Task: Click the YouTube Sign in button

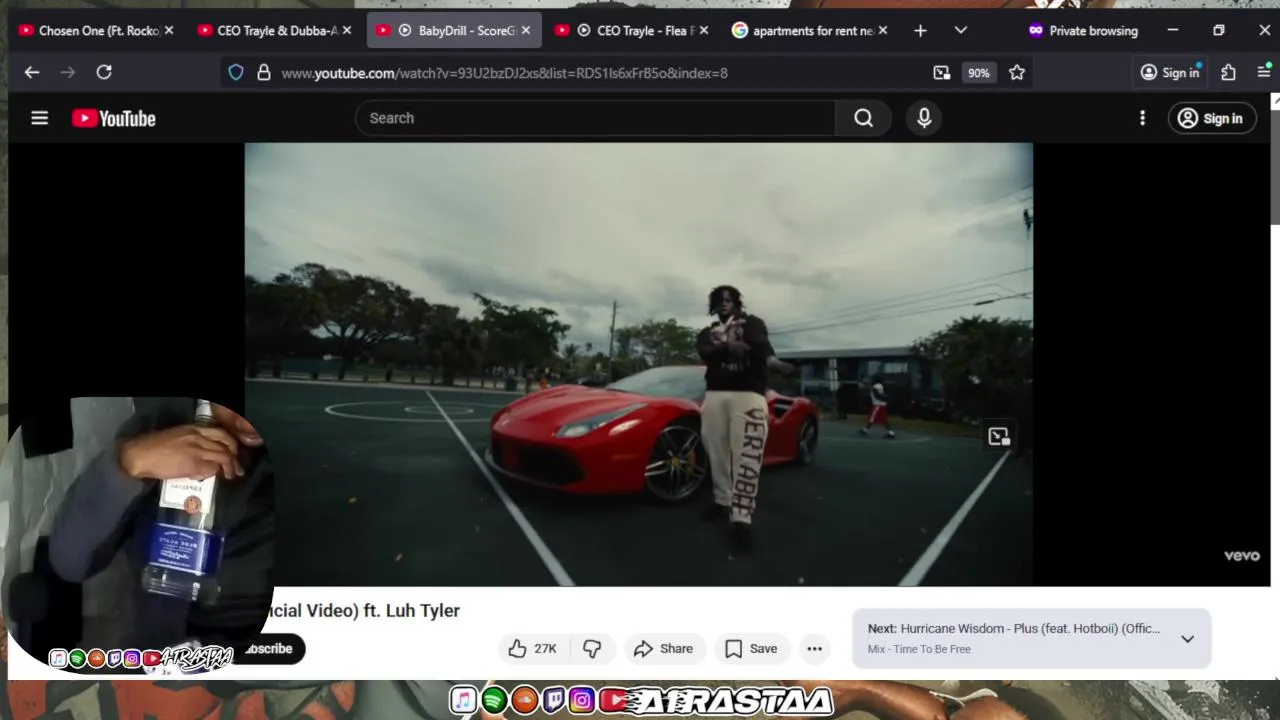Action: point(1211,118)
